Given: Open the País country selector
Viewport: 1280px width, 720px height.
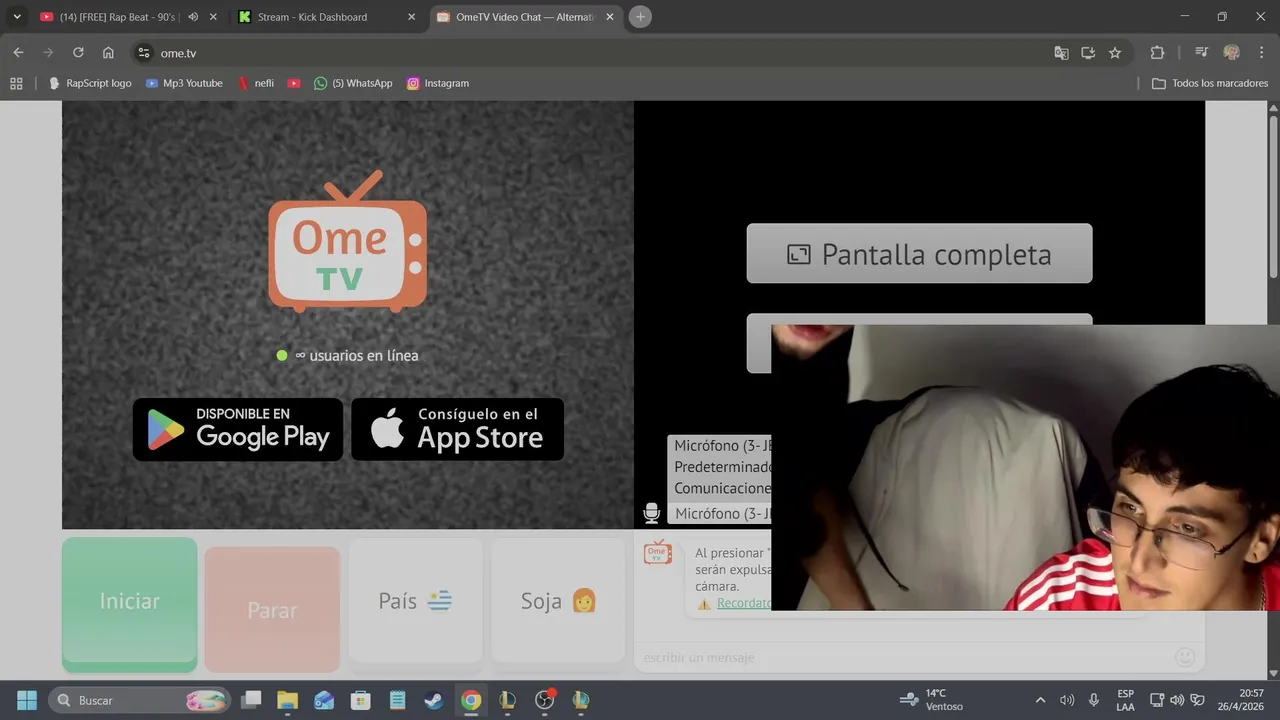Looking at the screenshot, I should click(x=415, y=601).
